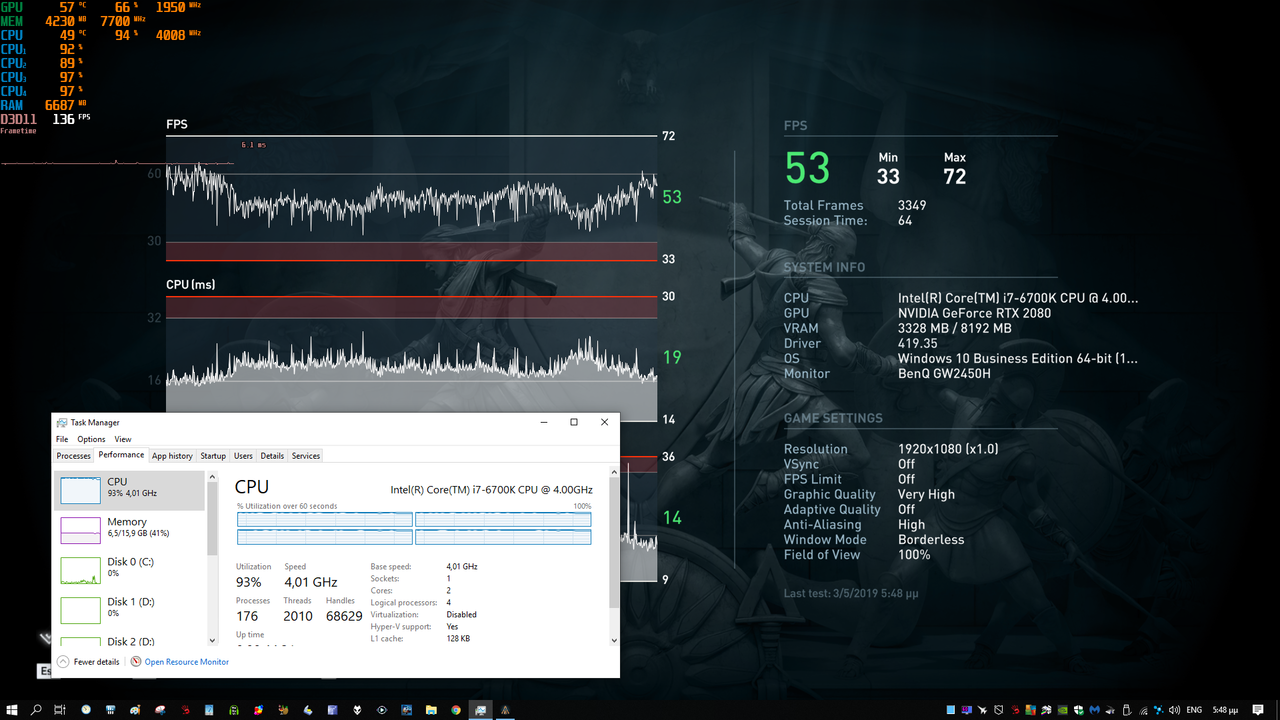Open the NVIDIA tray icon
Image resolution: width=1280 pixels, height=720 pixels.
[x=1062, y=710]
